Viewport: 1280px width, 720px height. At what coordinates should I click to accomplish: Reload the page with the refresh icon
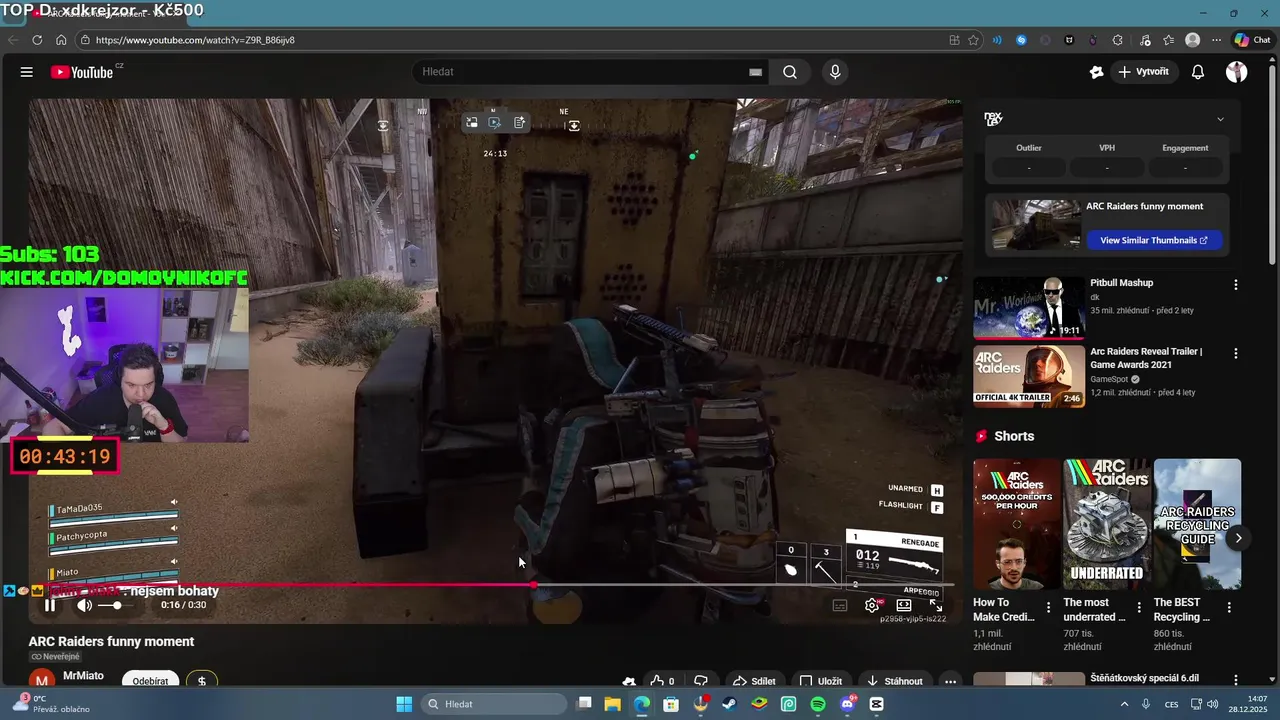(37, 40)
